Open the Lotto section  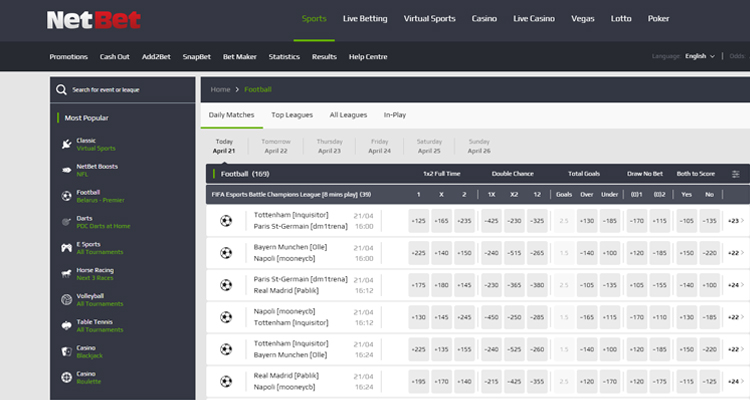tap(621, 19)
